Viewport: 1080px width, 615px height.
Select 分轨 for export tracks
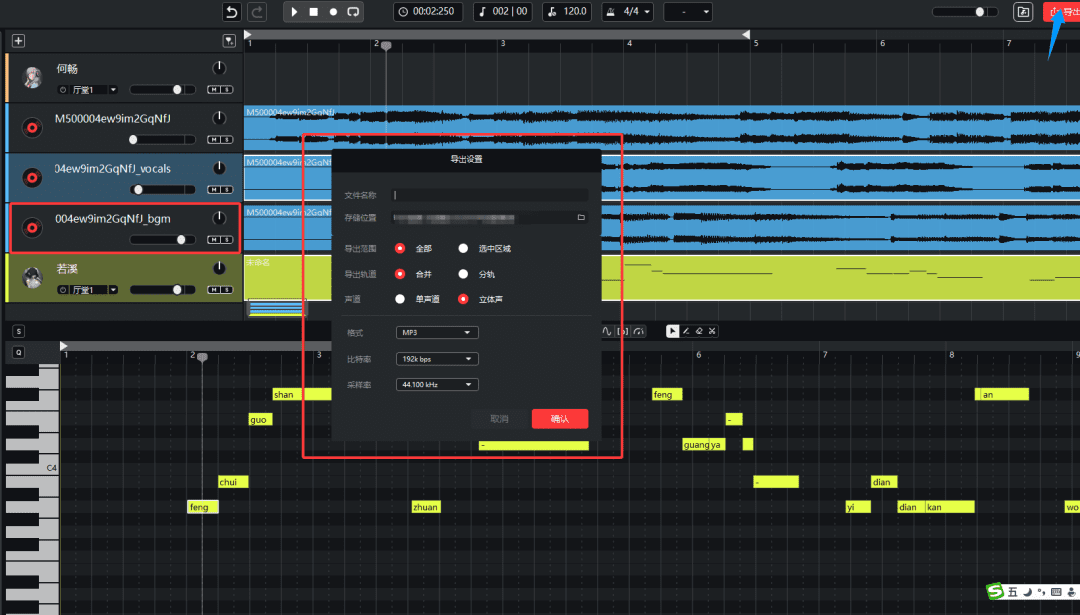click(x=463, y=274)
